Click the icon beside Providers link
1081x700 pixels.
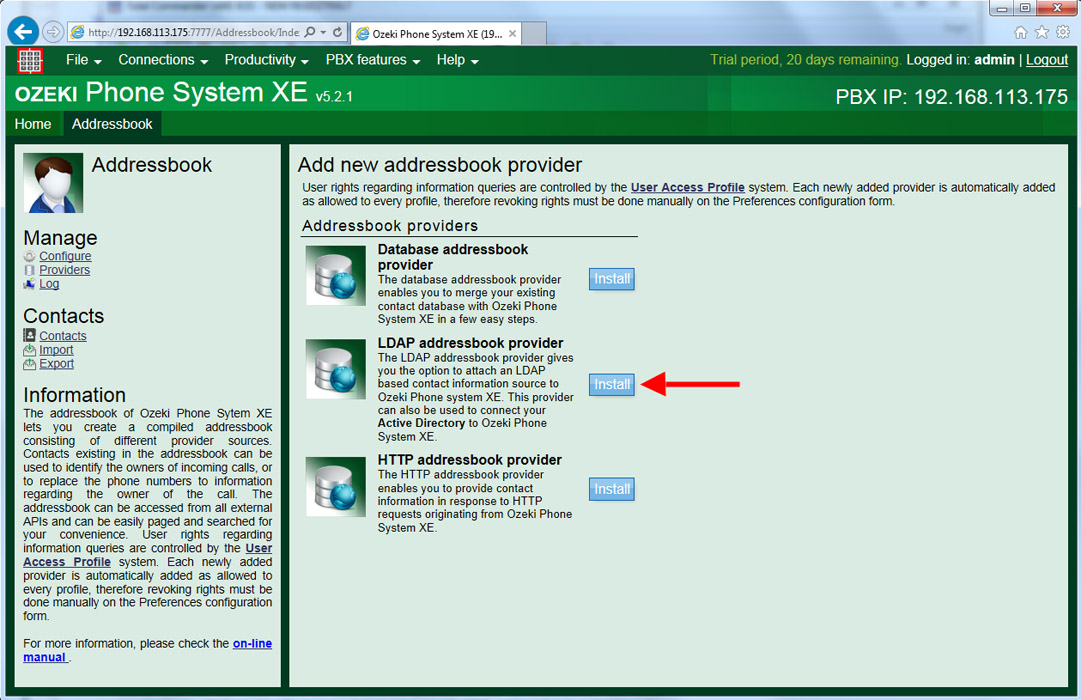(30, 270)
